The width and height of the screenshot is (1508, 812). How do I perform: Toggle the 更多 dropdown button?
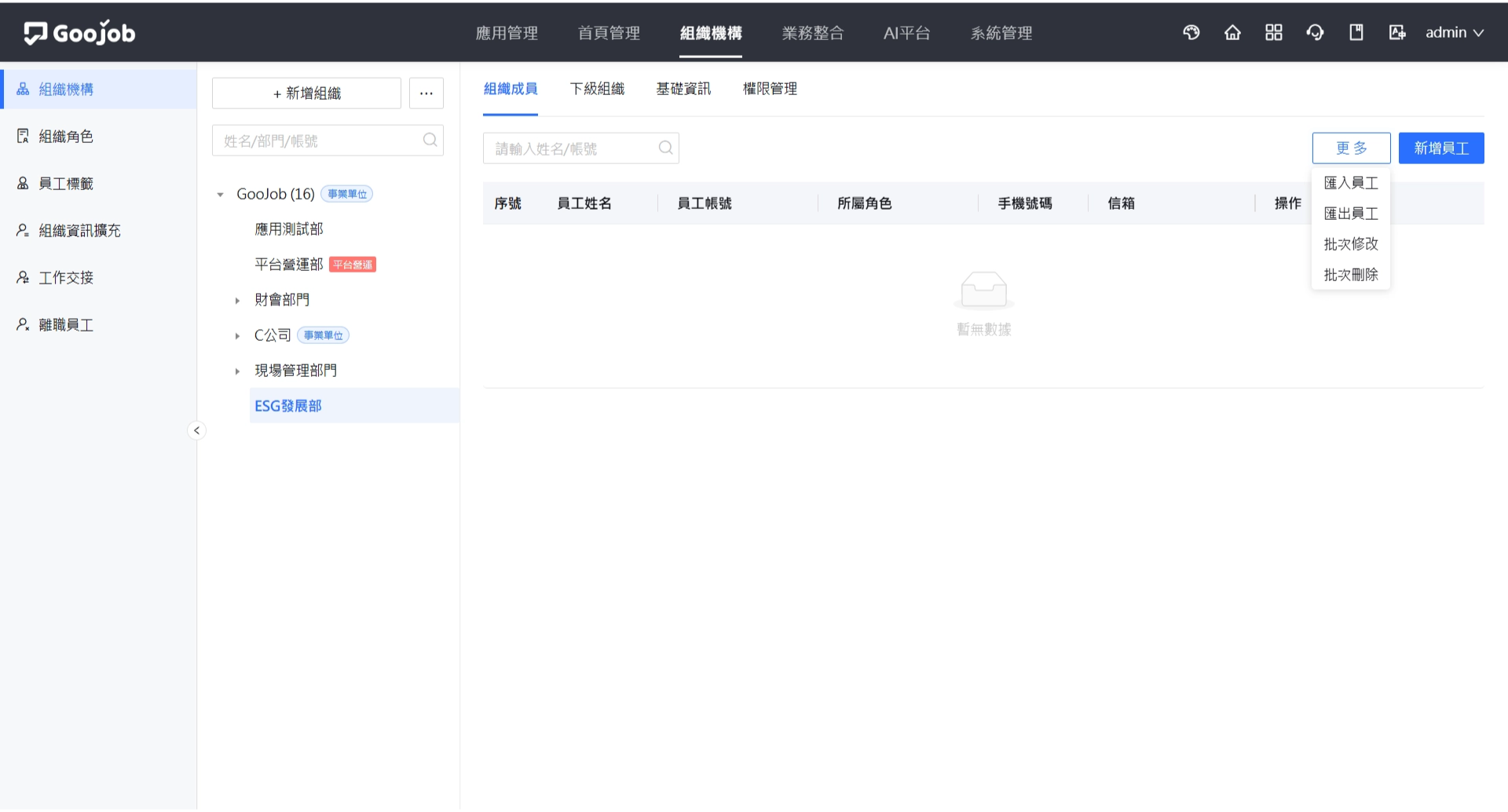[1351, 148]
